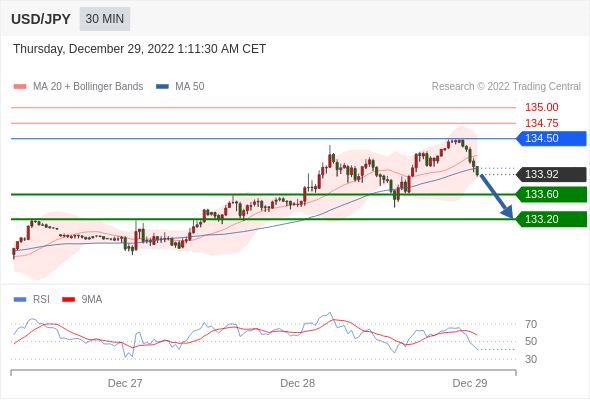This screenshot has width=590, height=400.
Task: Click the 134.75 resistance label
Action: click(541, 123)
